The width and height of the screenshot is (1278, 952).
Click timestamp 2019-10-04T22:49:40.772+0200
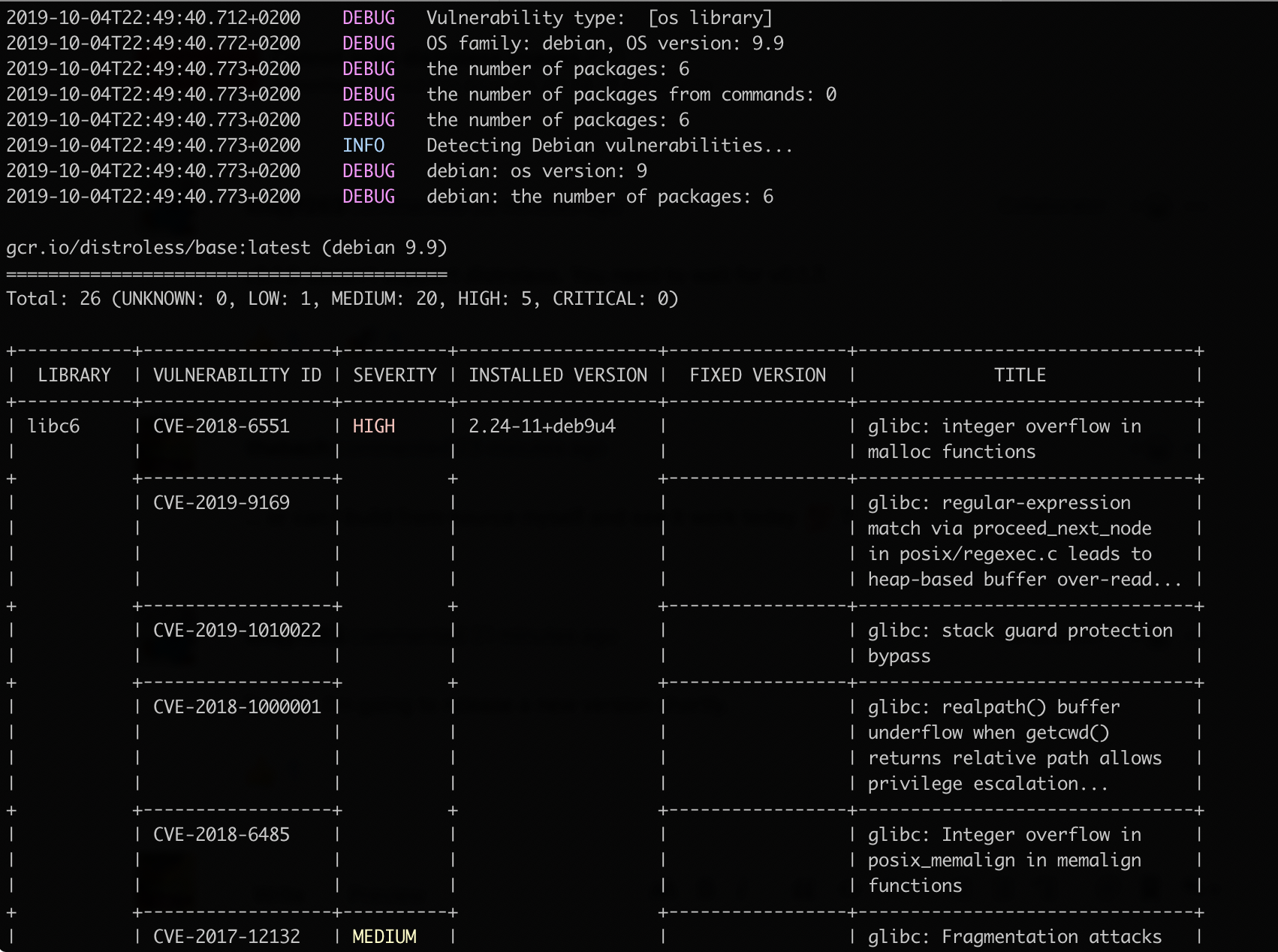[153, 44]
